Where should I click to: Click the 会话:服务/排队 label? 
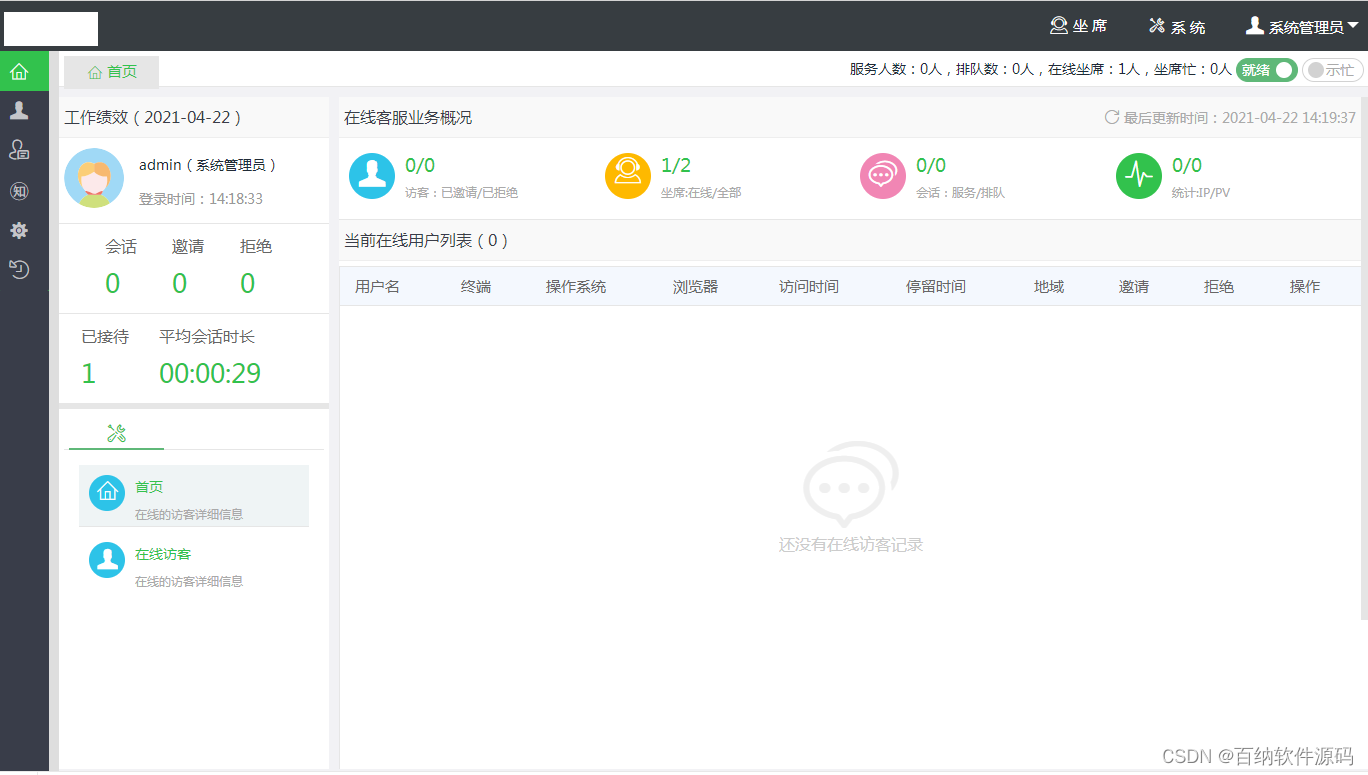click(x=961, y=192)
